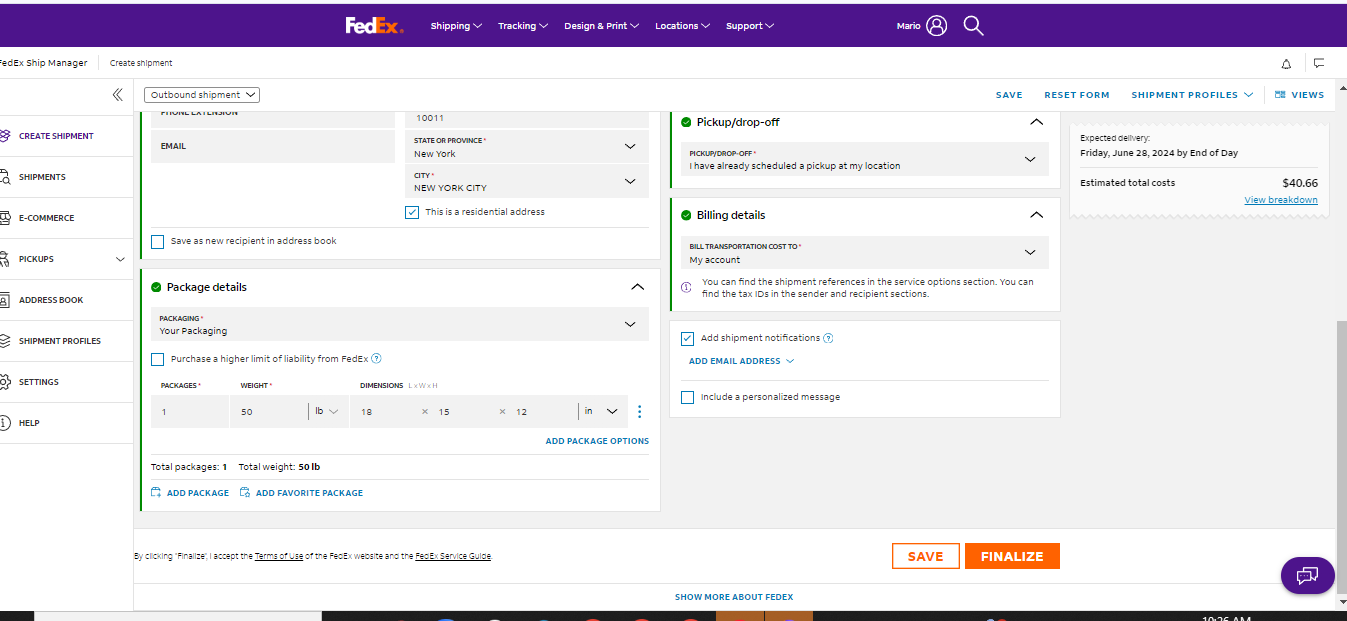The width and height of the screenshot is (1347, 621).
Task: Click the Views layout icon
Action: pos(1280,95)
